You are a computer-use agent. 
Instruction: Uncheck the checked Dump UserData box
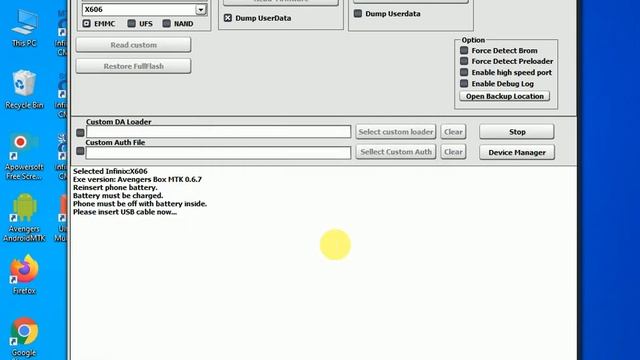coord(228,18)
